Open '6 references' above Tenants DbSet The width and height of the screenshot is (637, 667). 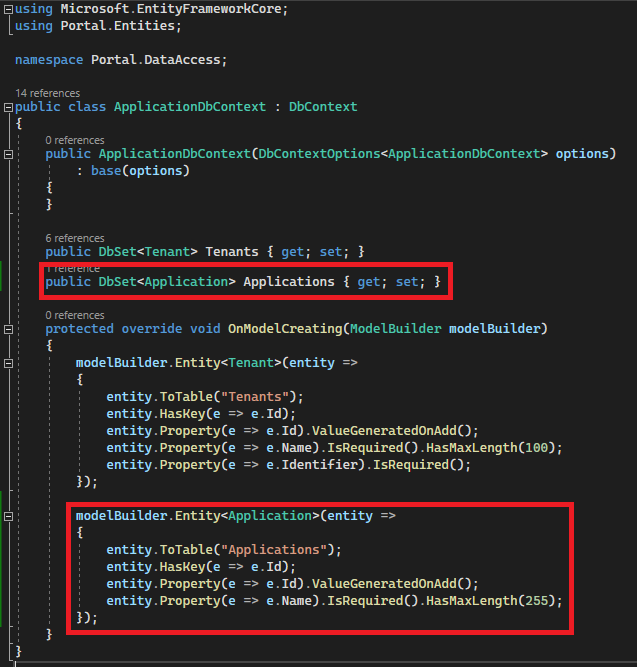(x=74, y=238)
